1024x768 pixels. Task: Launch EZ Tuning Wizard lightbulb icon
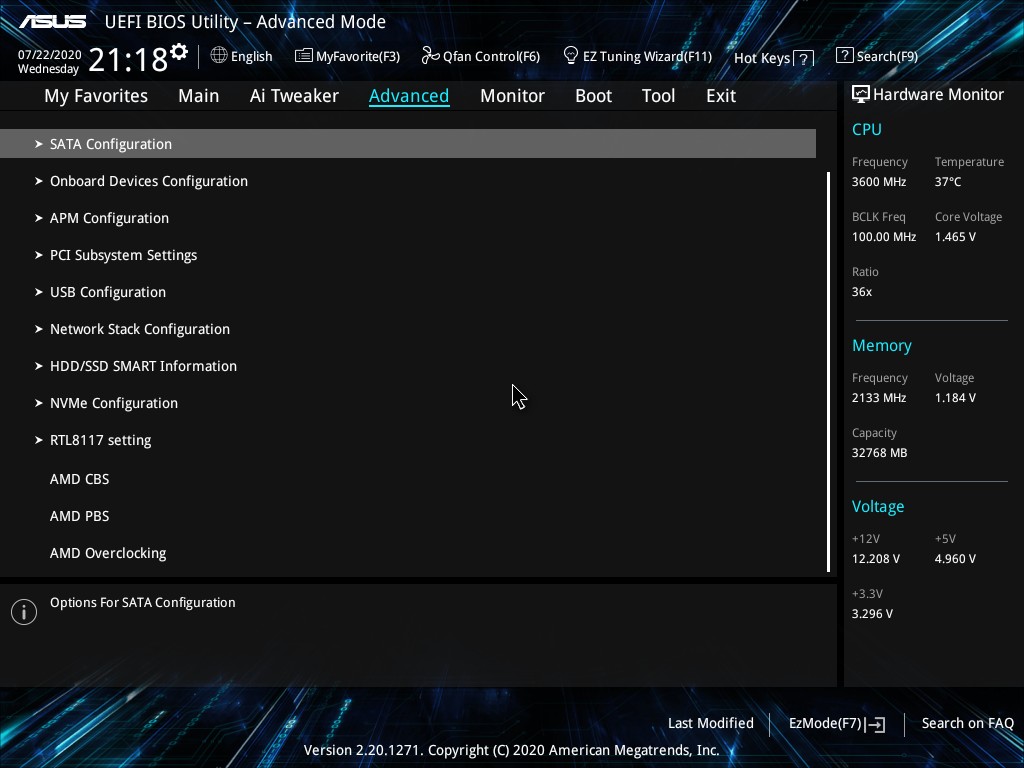pyautogui.click(x=571, y=55)
